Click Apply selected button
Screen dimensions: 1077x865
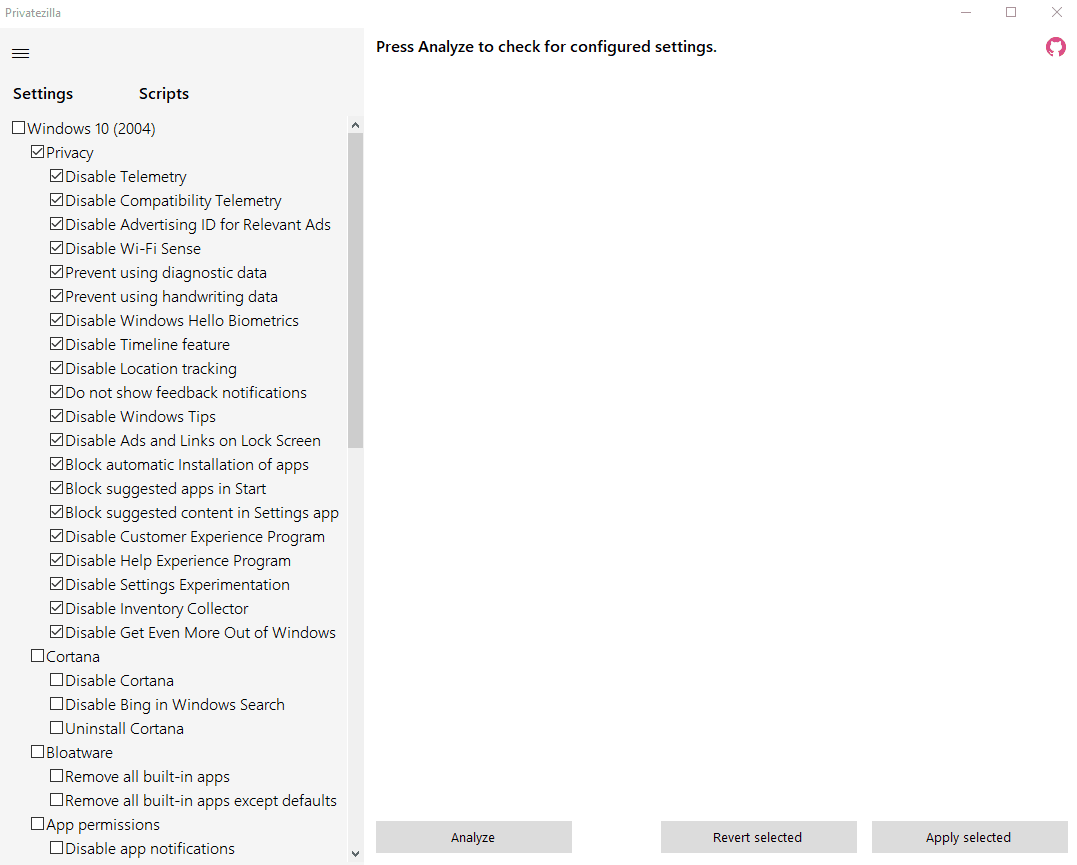pyautogui.click(x=969, y=837)
